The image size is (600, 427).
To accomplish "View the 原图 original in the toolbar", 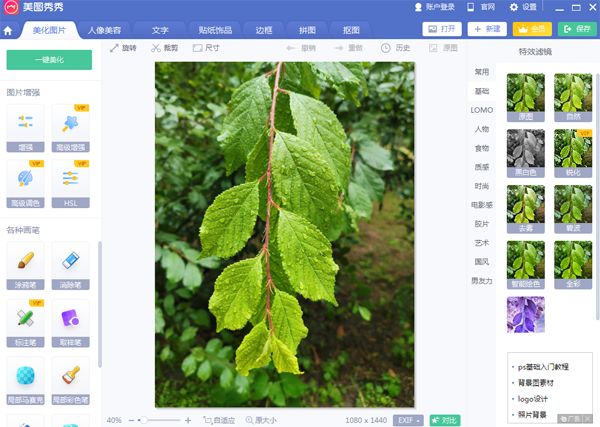I will coord(443,48).
